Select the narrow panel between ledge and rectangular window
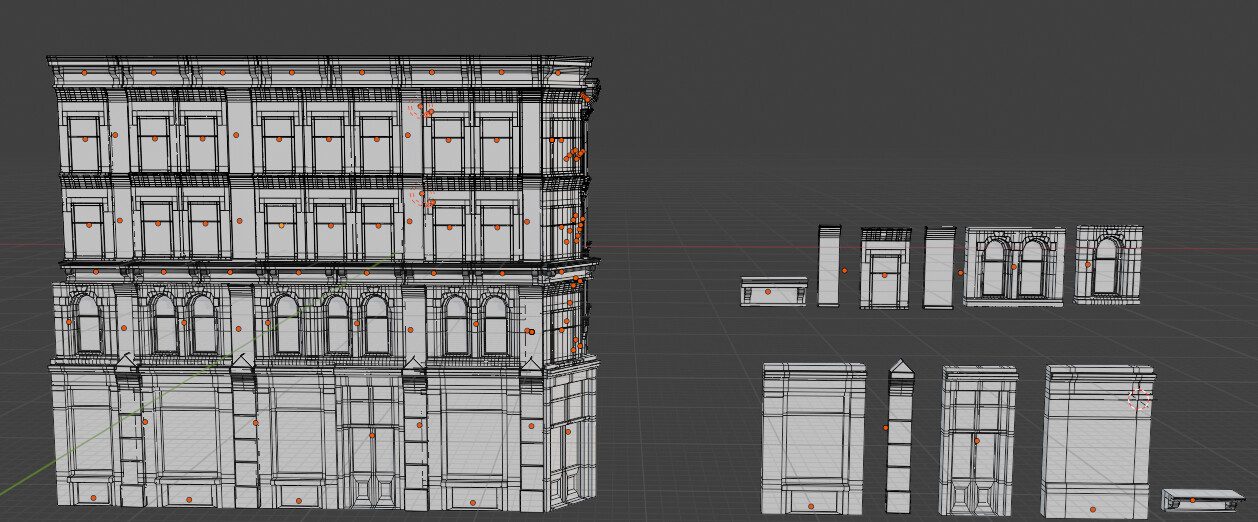1258x522 pixels. [x=829, y=266]
